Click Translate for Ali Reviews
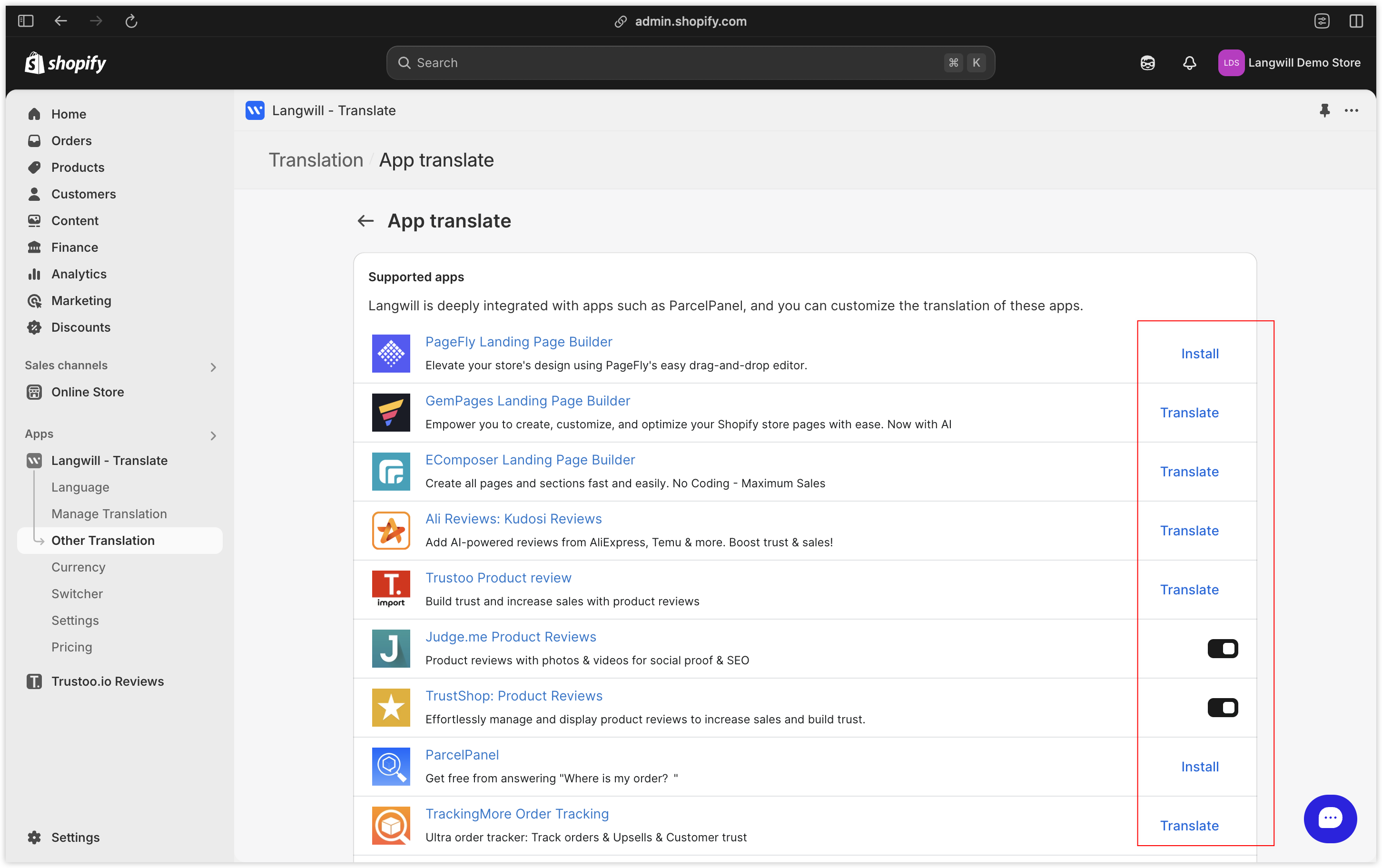The width and height of the screenshot is (1382, 868). pyautogui.click(x=1189, y=531)
